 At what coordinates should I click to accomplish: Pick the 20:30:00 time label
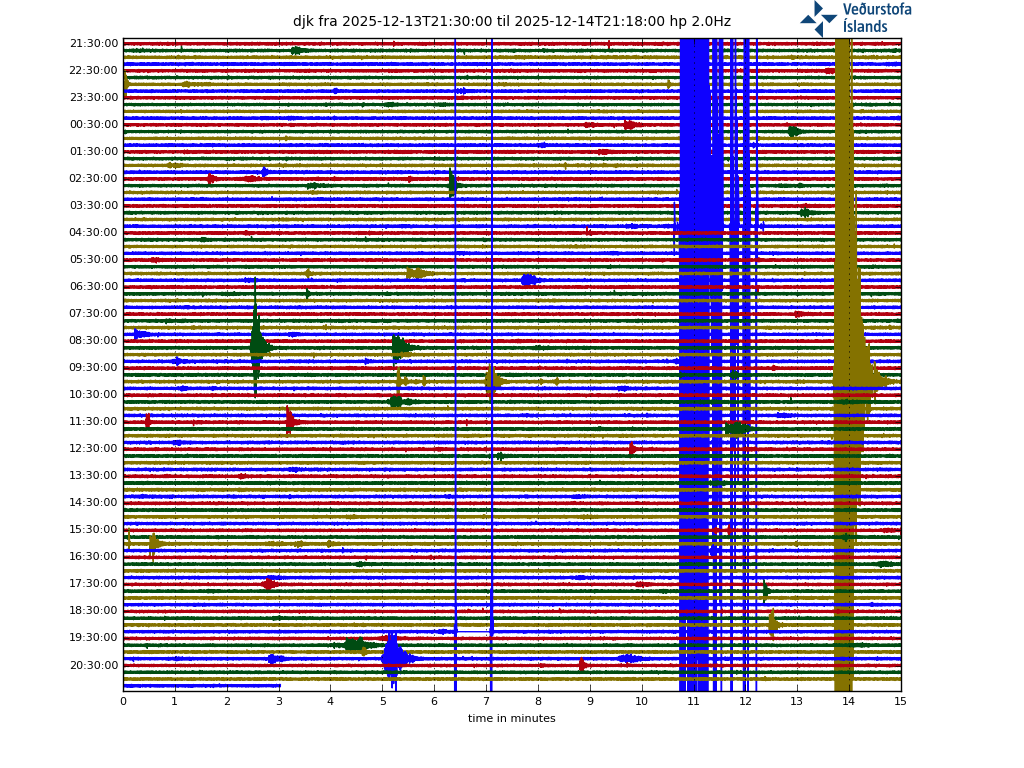[x=94, y=665]
